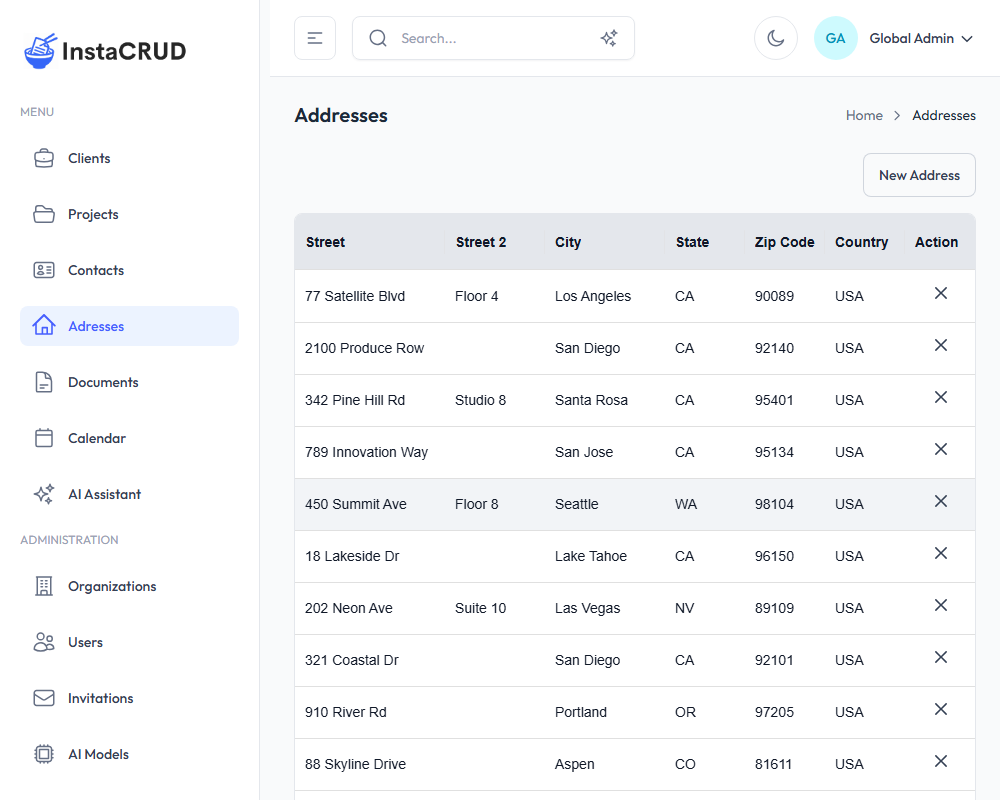Click the InstaCRUD bowl logo icon
This screenshot has width=1000, height=800.
point(41,51)
